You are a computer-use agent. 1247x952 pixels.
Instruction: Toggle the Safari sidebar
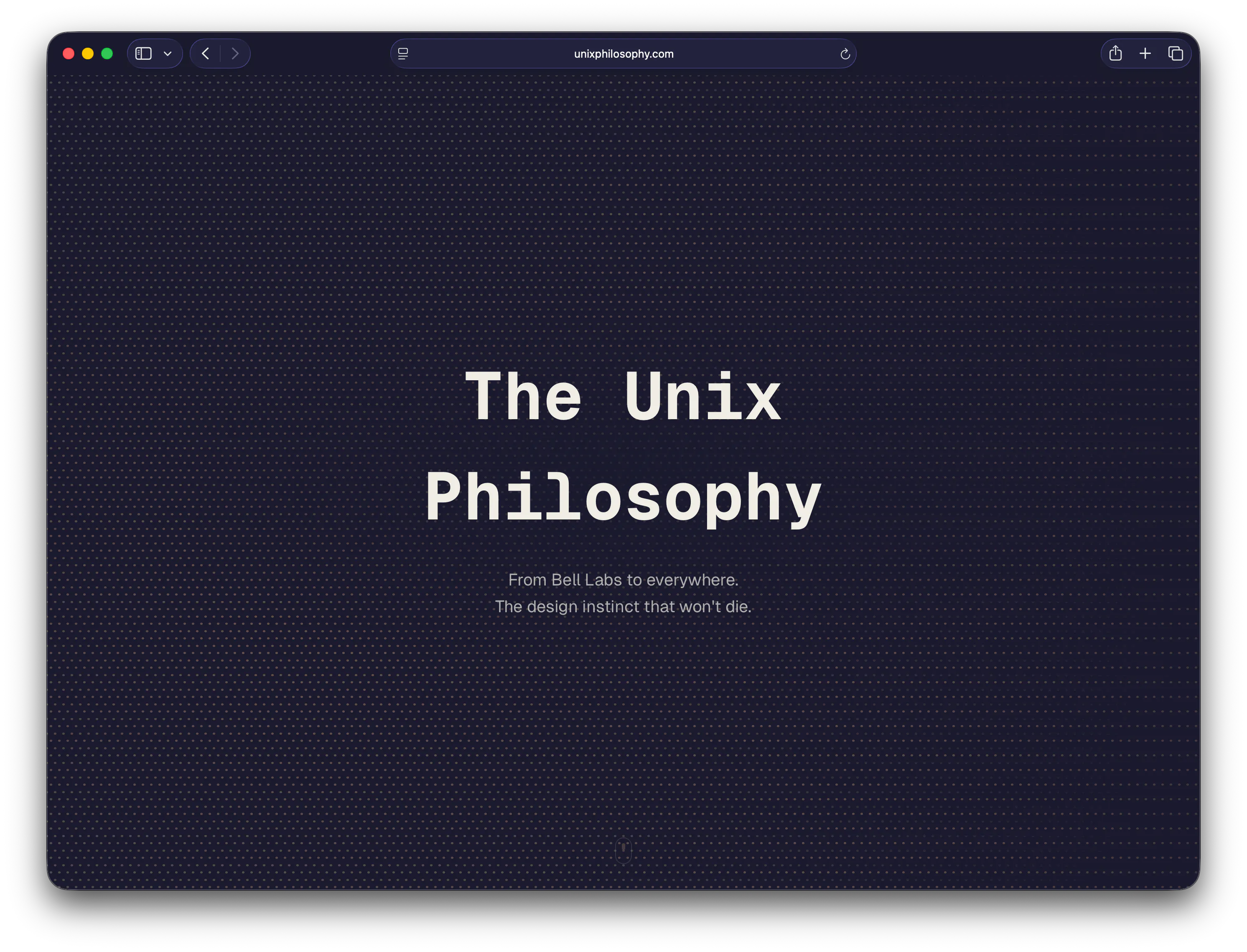(143, 54)
